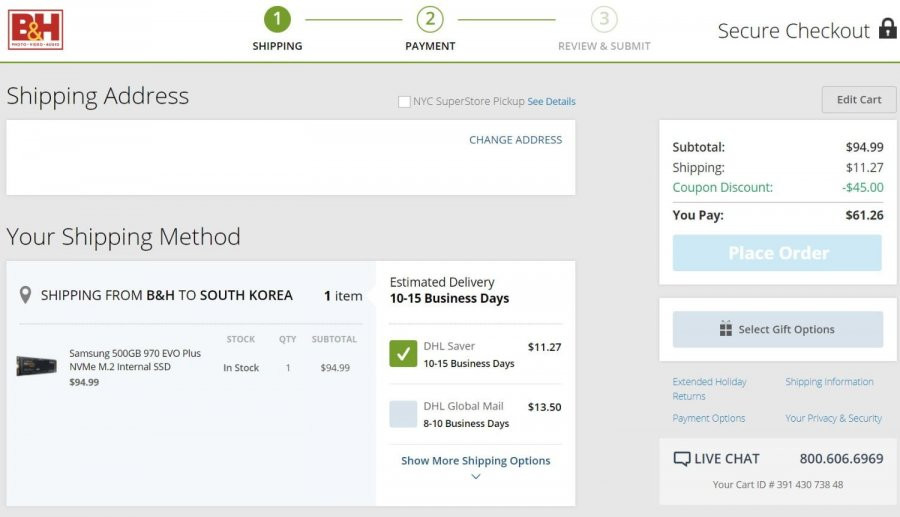This screenshot has width=900, height=517.
Task: Click the Secure Checkout padlock icon
Action: click(887, 29)
